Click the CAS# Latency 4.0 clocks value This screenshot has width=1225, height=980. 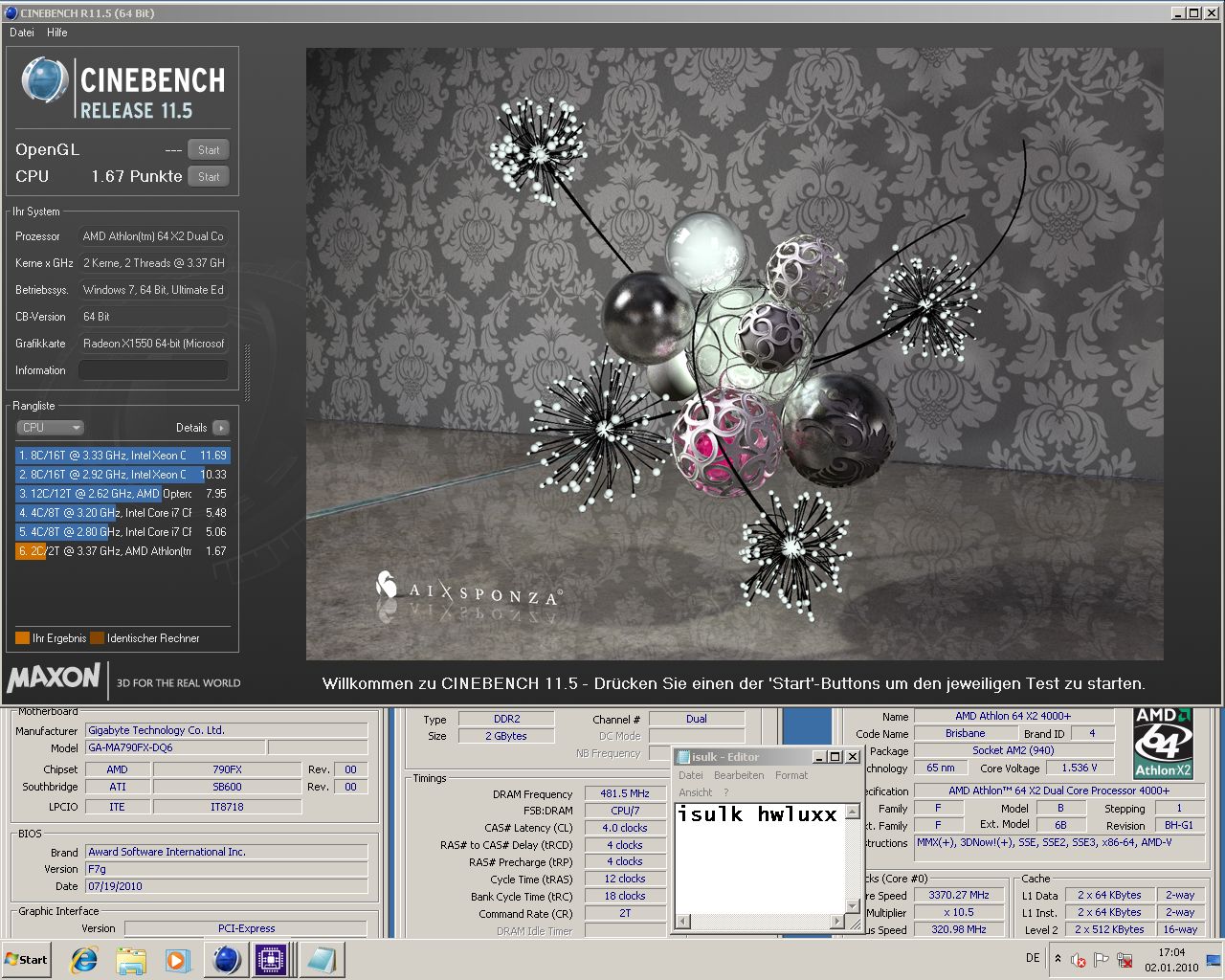click(x=625, y=828)
